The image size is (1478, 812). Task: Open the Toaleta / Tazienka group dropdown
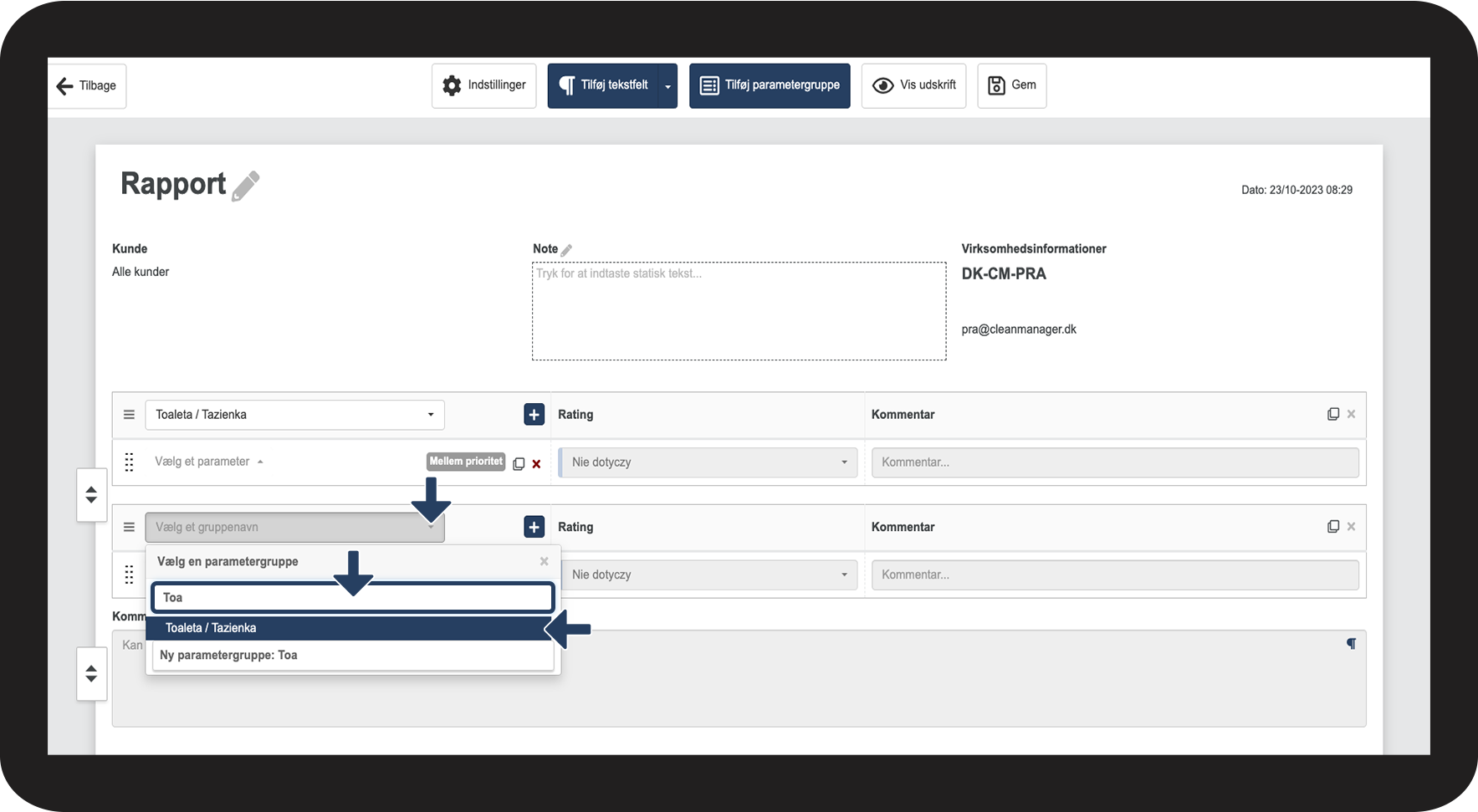pos(294,415)
